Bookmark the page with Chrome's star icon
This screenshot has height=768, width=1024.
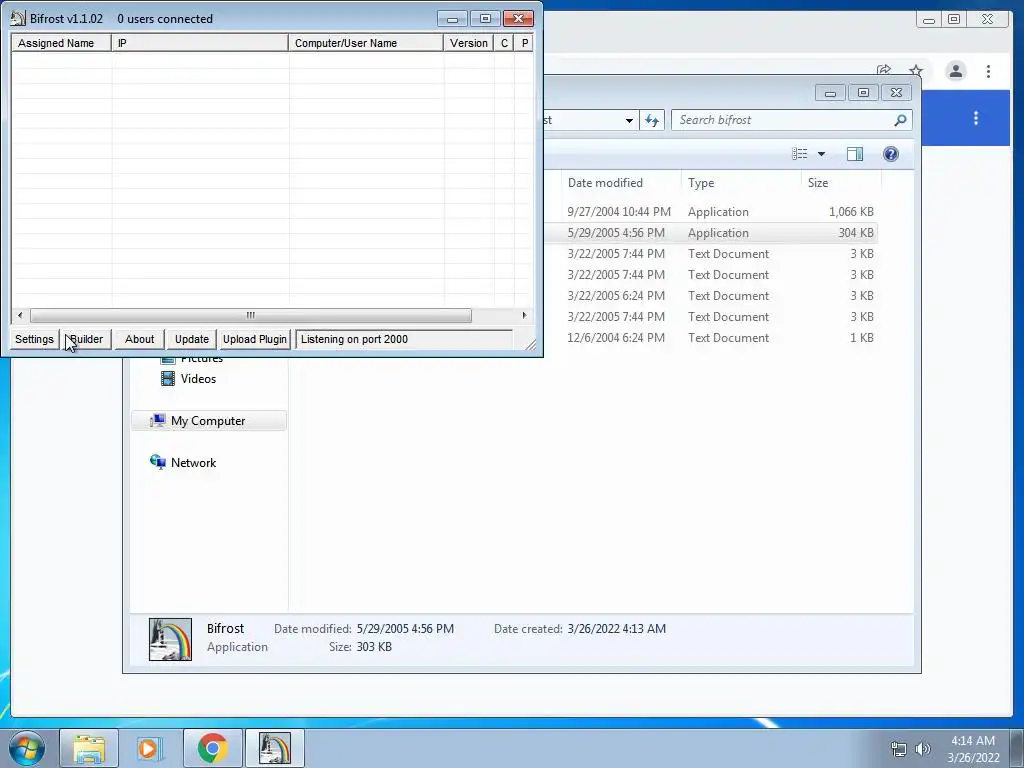916,71
